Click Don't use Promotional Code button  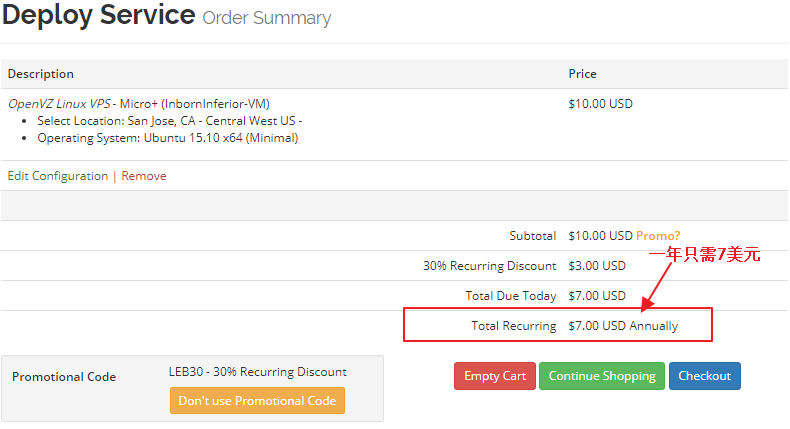[x=257, y=401]
